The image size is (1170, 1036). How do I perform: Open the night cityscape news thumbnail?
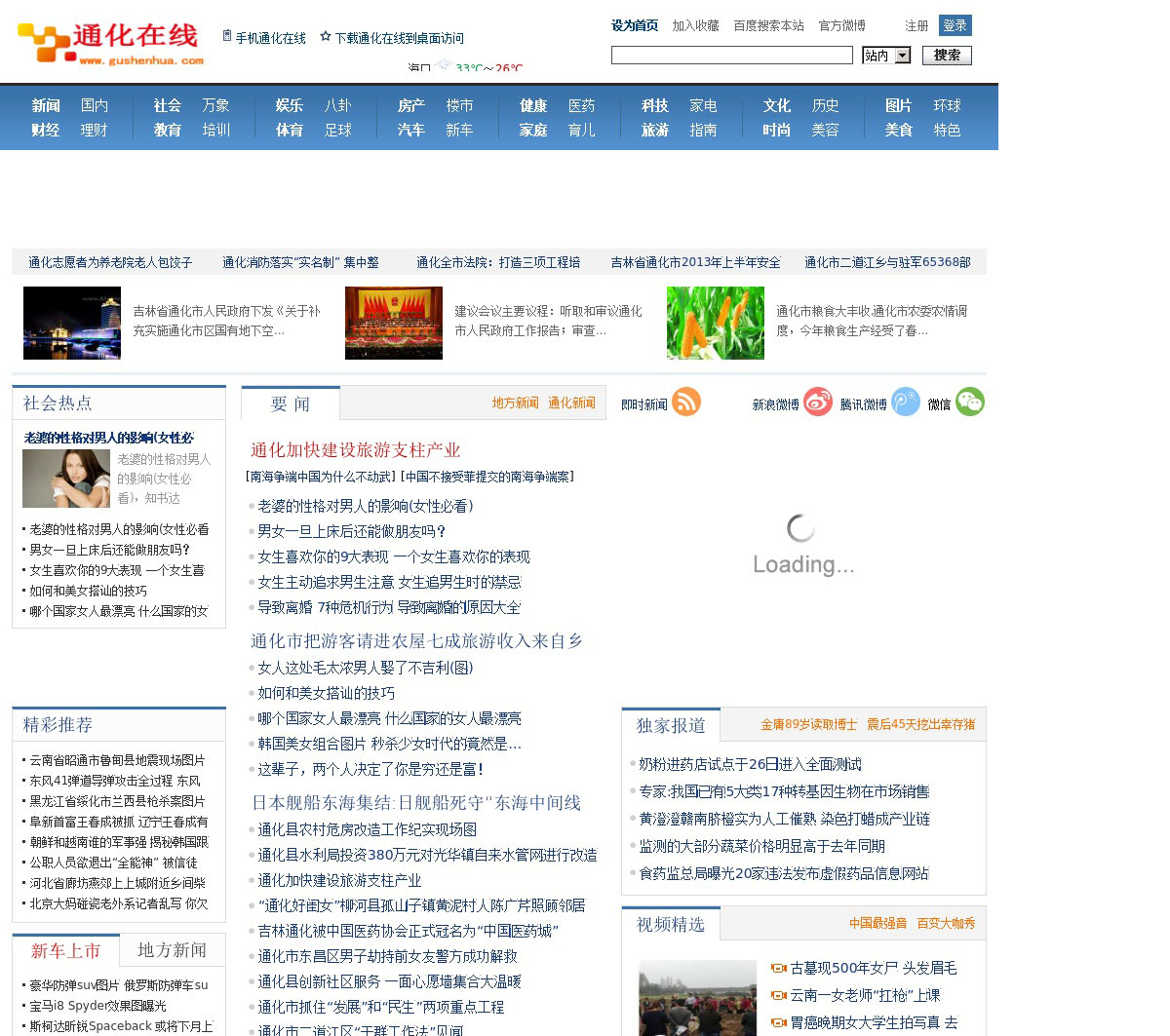tap(72, 323)
